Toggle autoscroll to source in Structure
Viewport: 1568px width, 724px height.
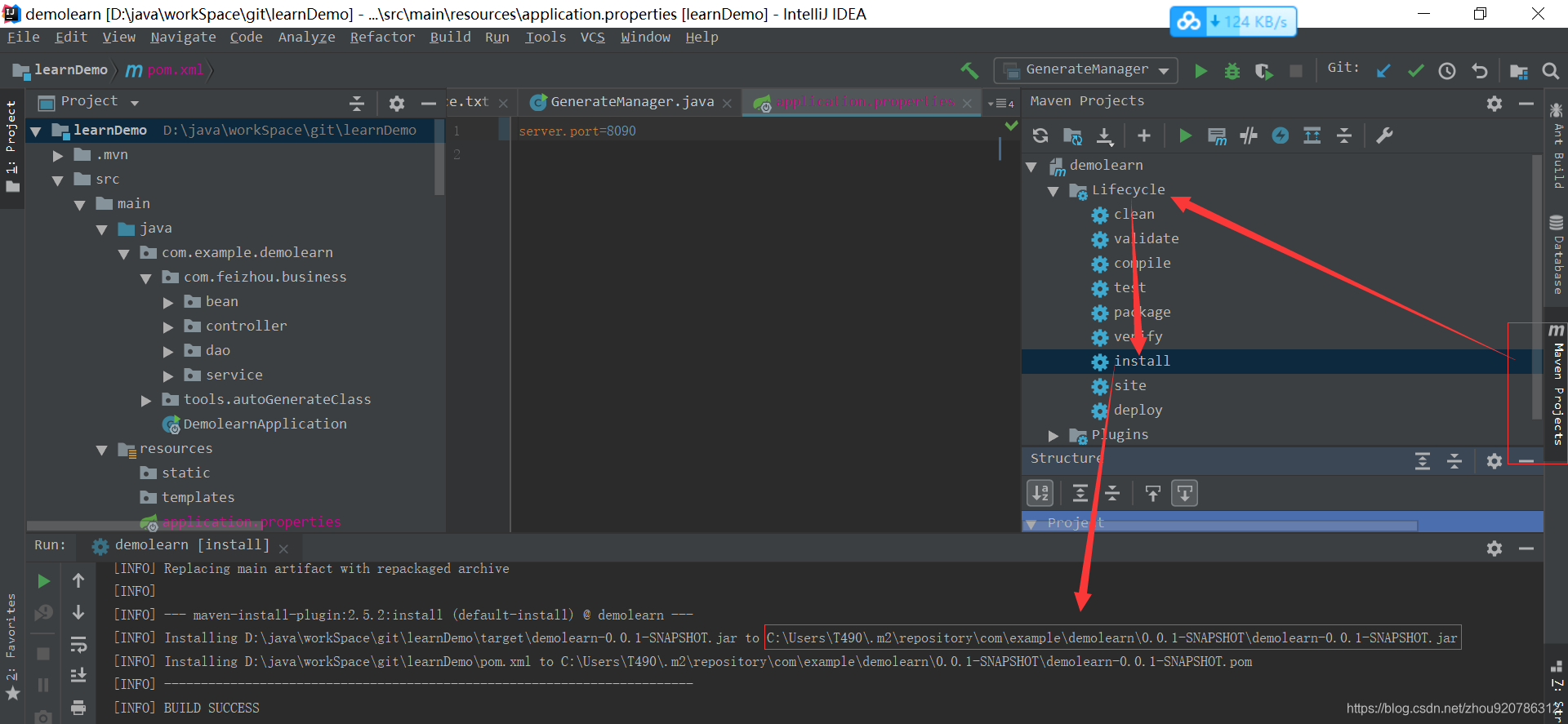coord(1152,493)
